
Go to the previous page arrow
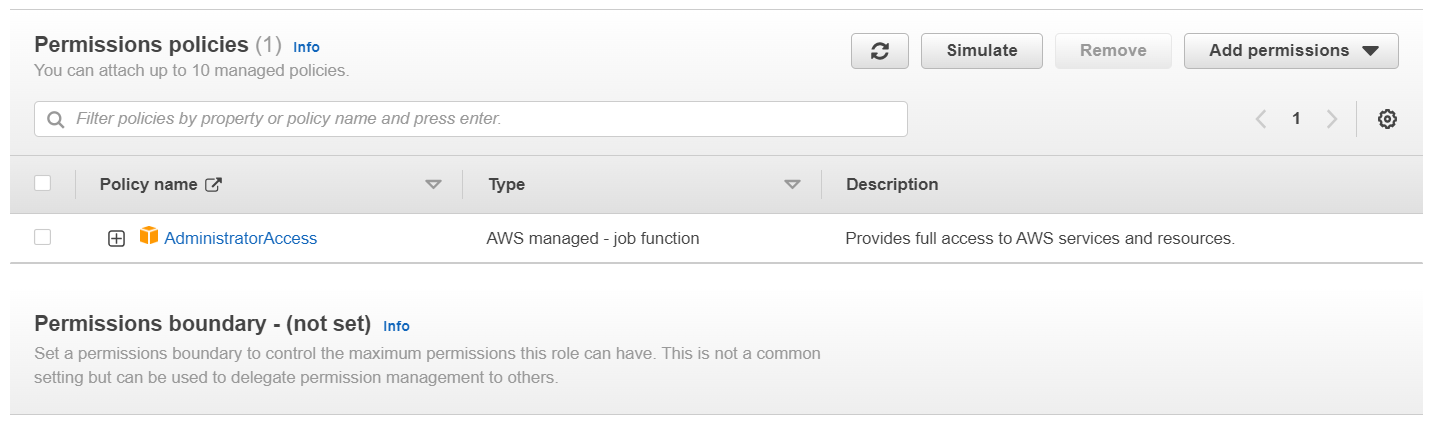tap(1261, 119)
